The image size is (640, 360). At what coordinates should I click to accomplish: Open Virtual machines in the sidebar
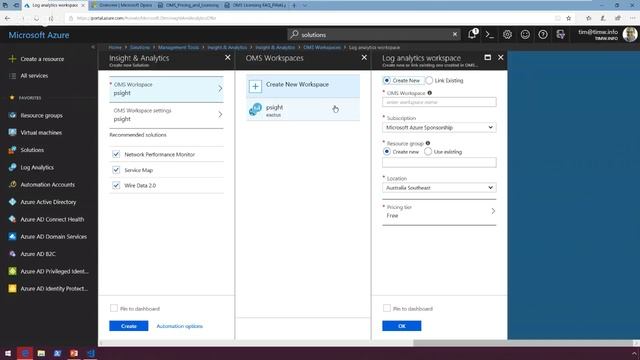click(41, 133)
